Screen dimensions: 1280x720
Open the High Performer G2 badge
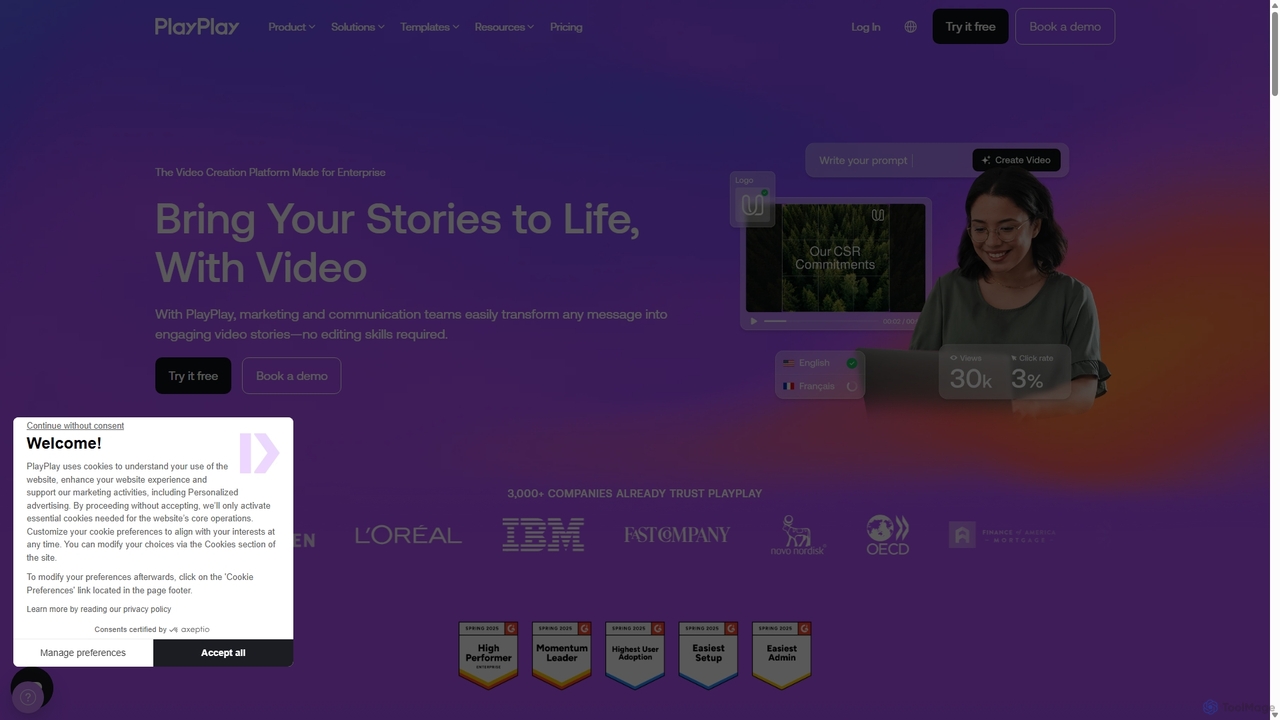point(488,656)
